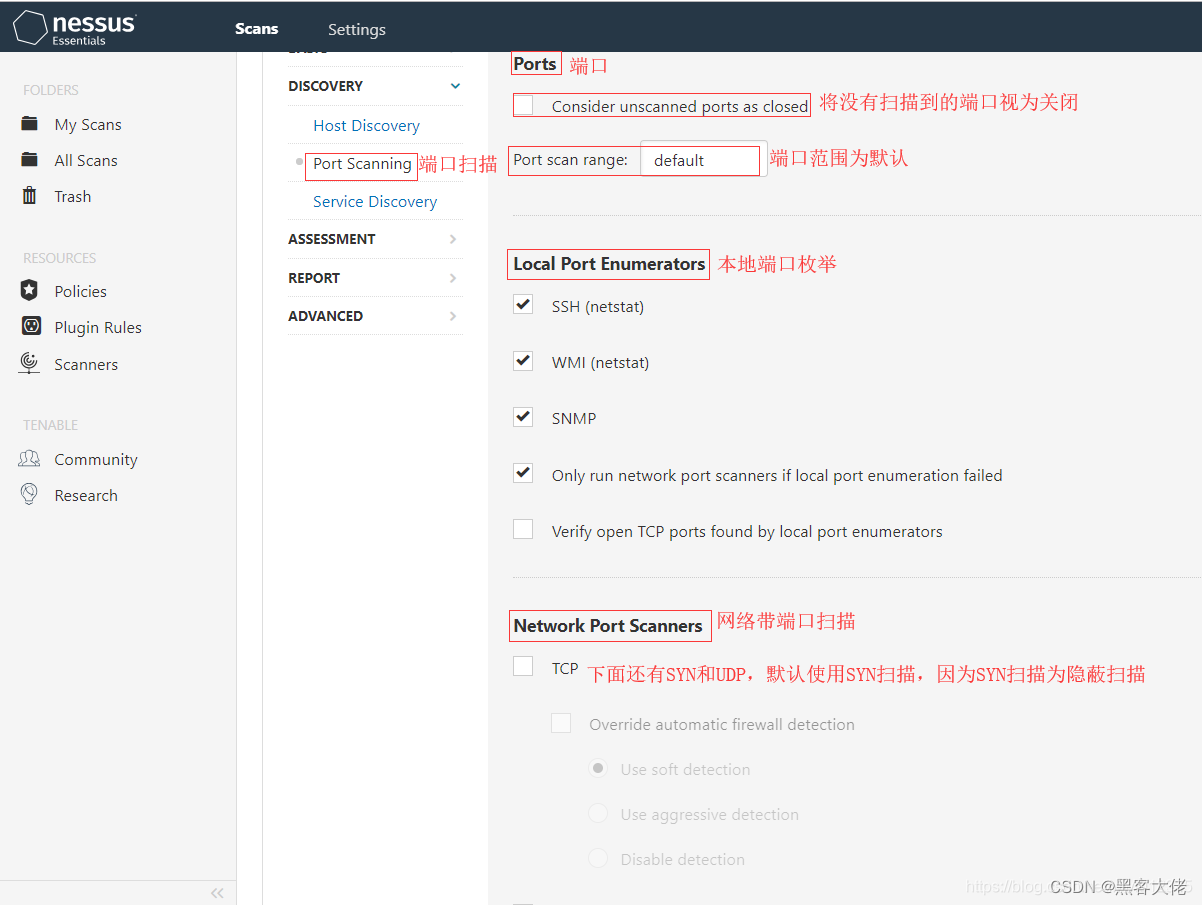Select Disable detection radio button

pos(598,858)
